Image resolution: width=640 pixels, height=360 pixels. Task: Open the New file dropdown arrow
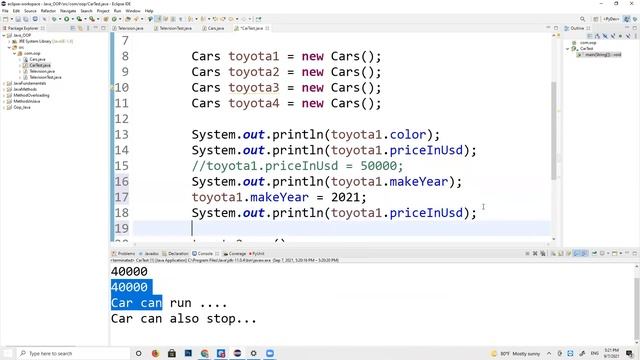(x=11, y=19)
